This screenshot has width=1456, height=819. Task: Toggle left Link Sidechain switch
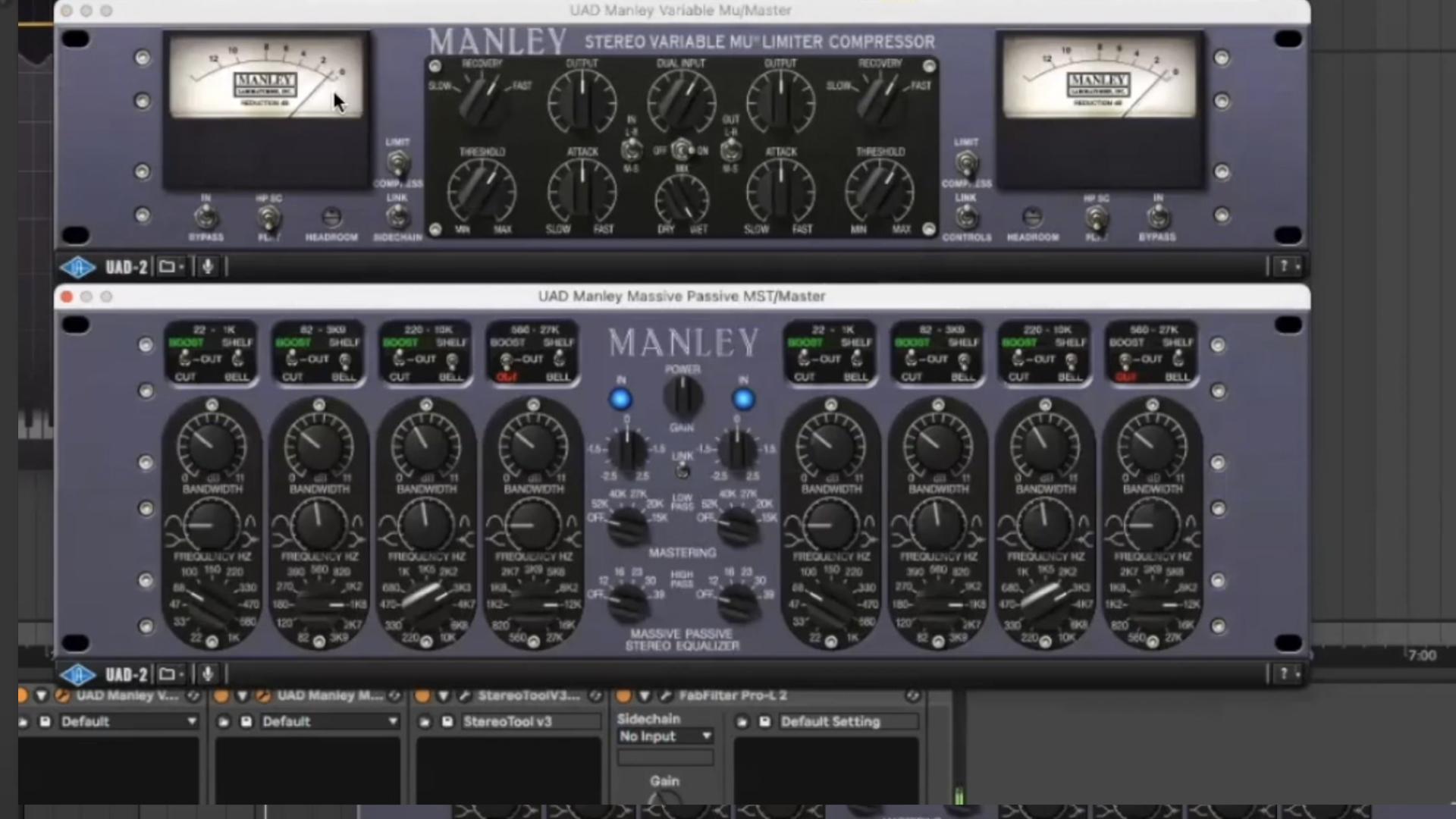tap(397, 217)
